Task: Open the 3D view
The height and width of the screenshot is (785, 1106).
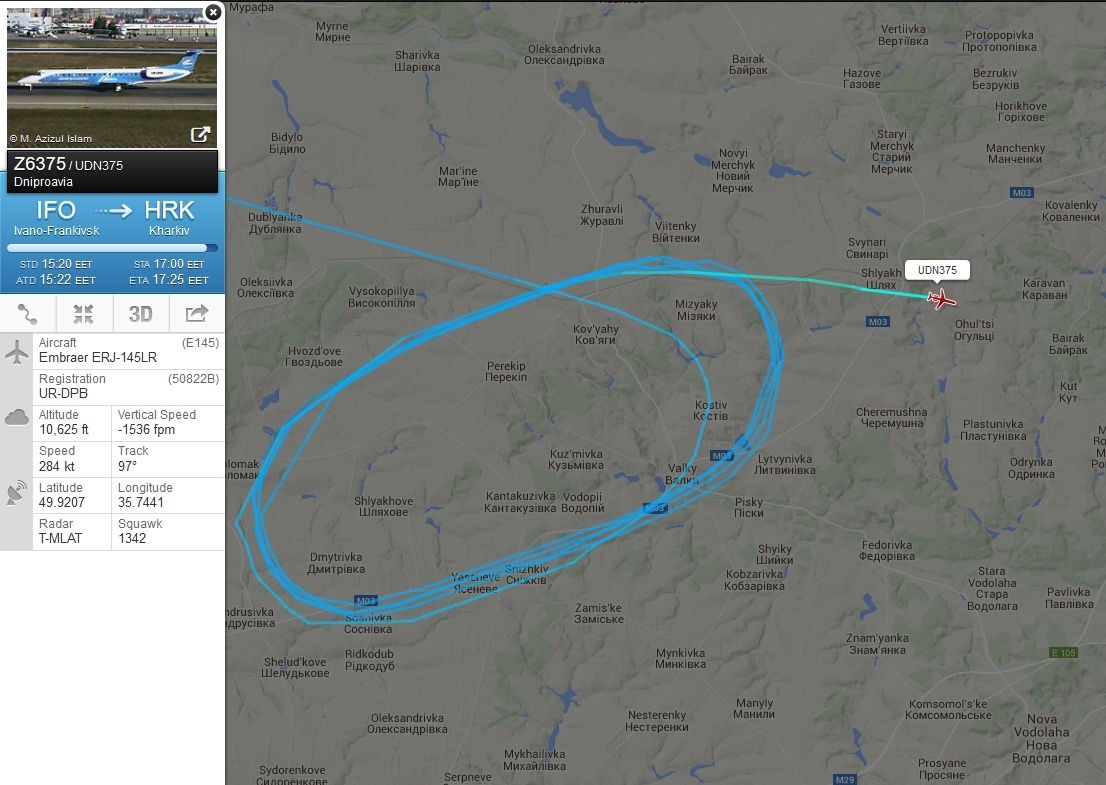Action: click(x=140, y=314)
